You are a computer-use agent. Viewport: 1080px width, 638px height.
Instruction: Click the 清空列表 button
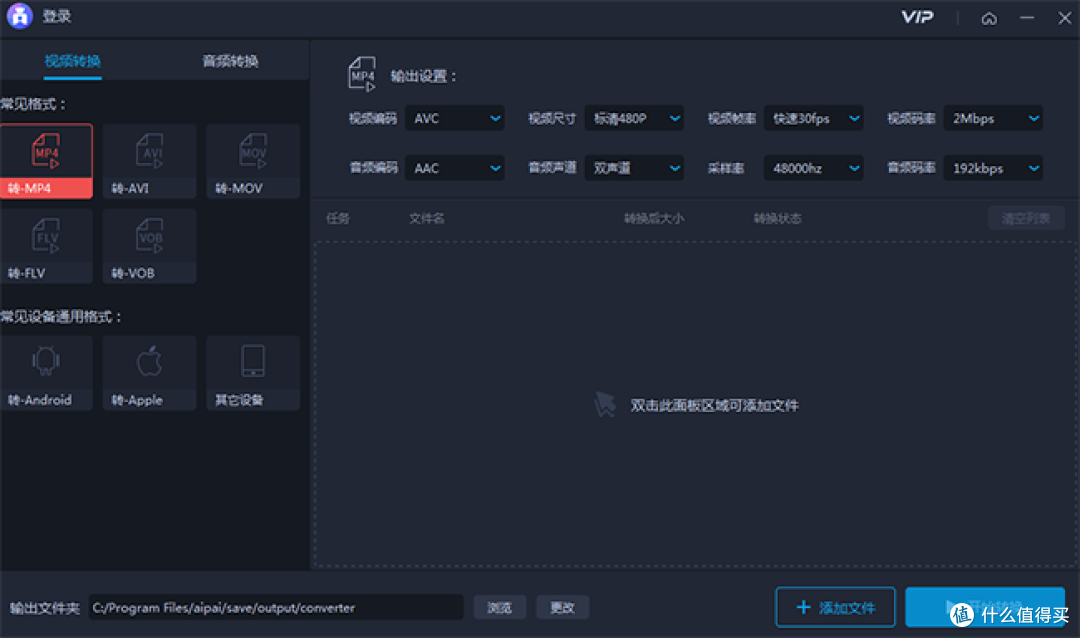(1026, 218)
